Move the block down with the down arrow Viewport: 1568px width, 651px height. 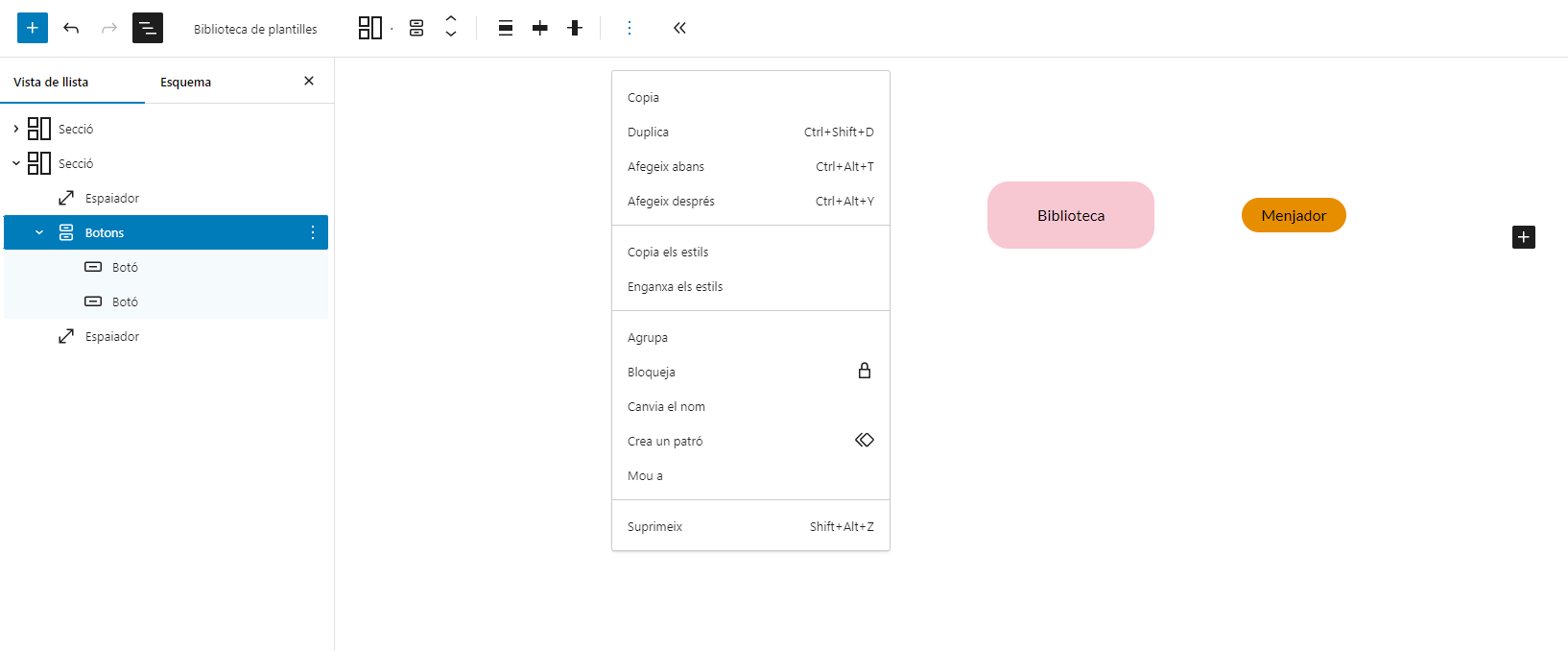click(451, 36)
